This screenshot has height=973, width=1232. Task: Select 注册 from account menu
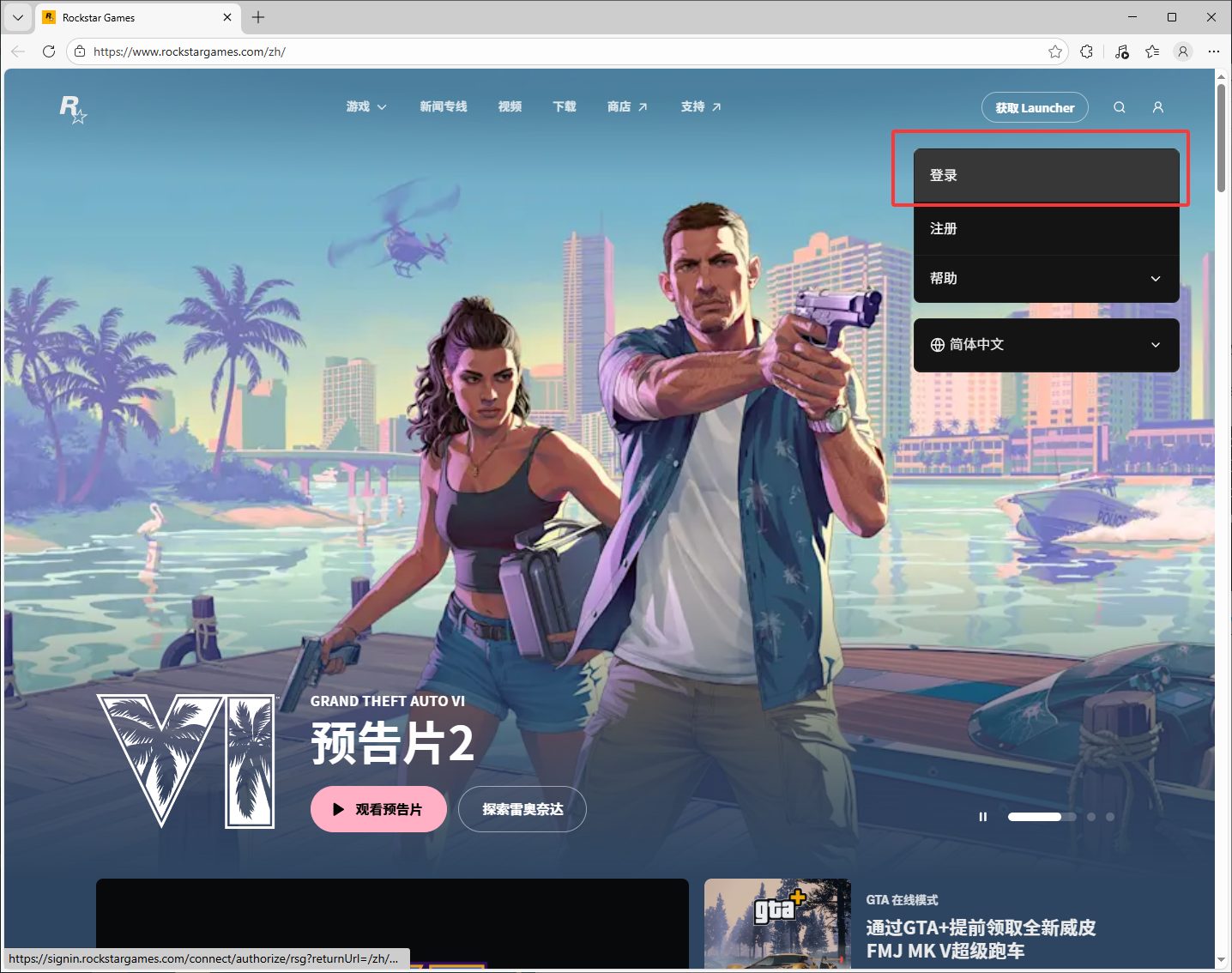point(1046,229)
